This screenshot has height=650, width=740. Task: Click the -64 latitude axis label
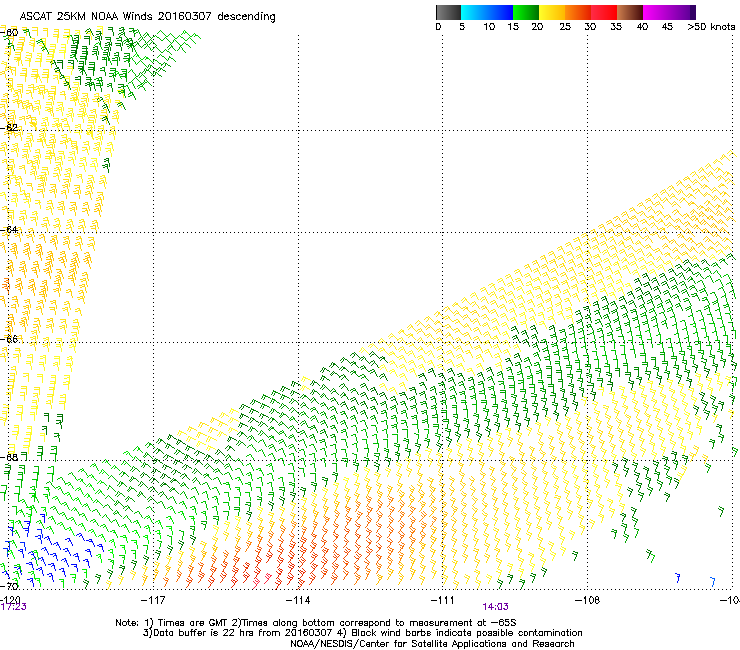coord(9,229)
